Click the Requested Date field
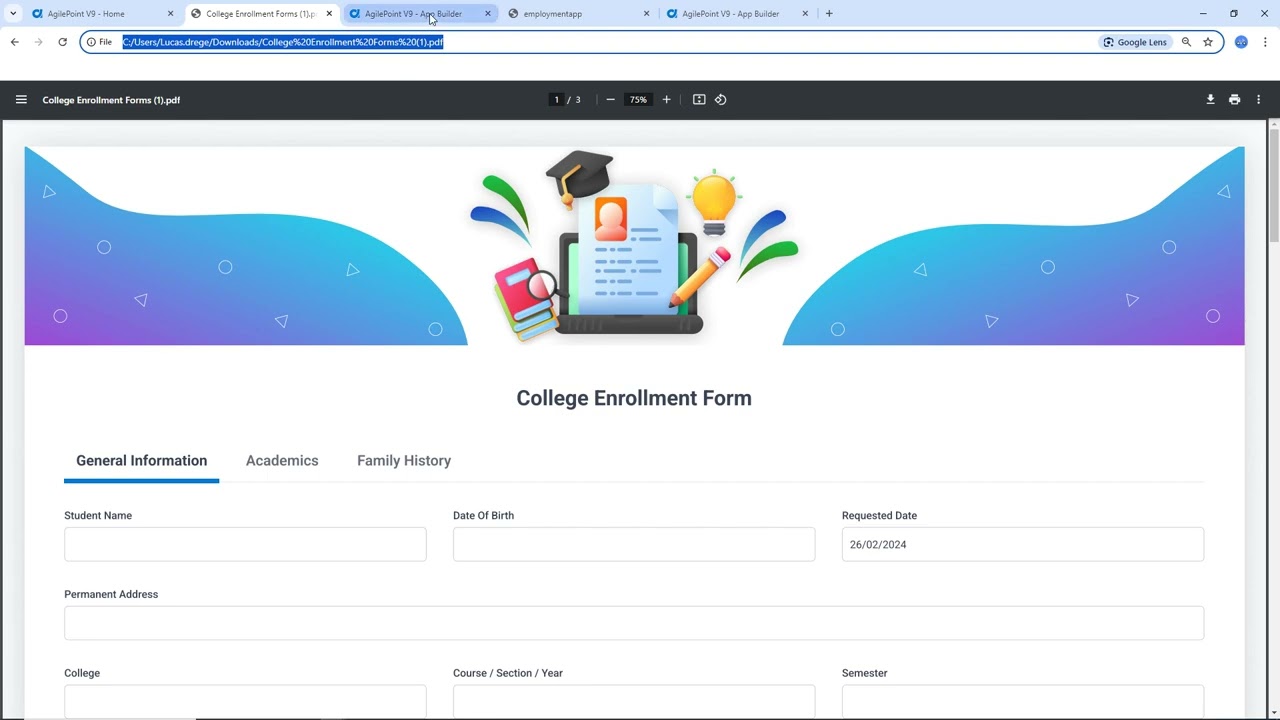This screenshot has width=1280, height=720. 1023,544
